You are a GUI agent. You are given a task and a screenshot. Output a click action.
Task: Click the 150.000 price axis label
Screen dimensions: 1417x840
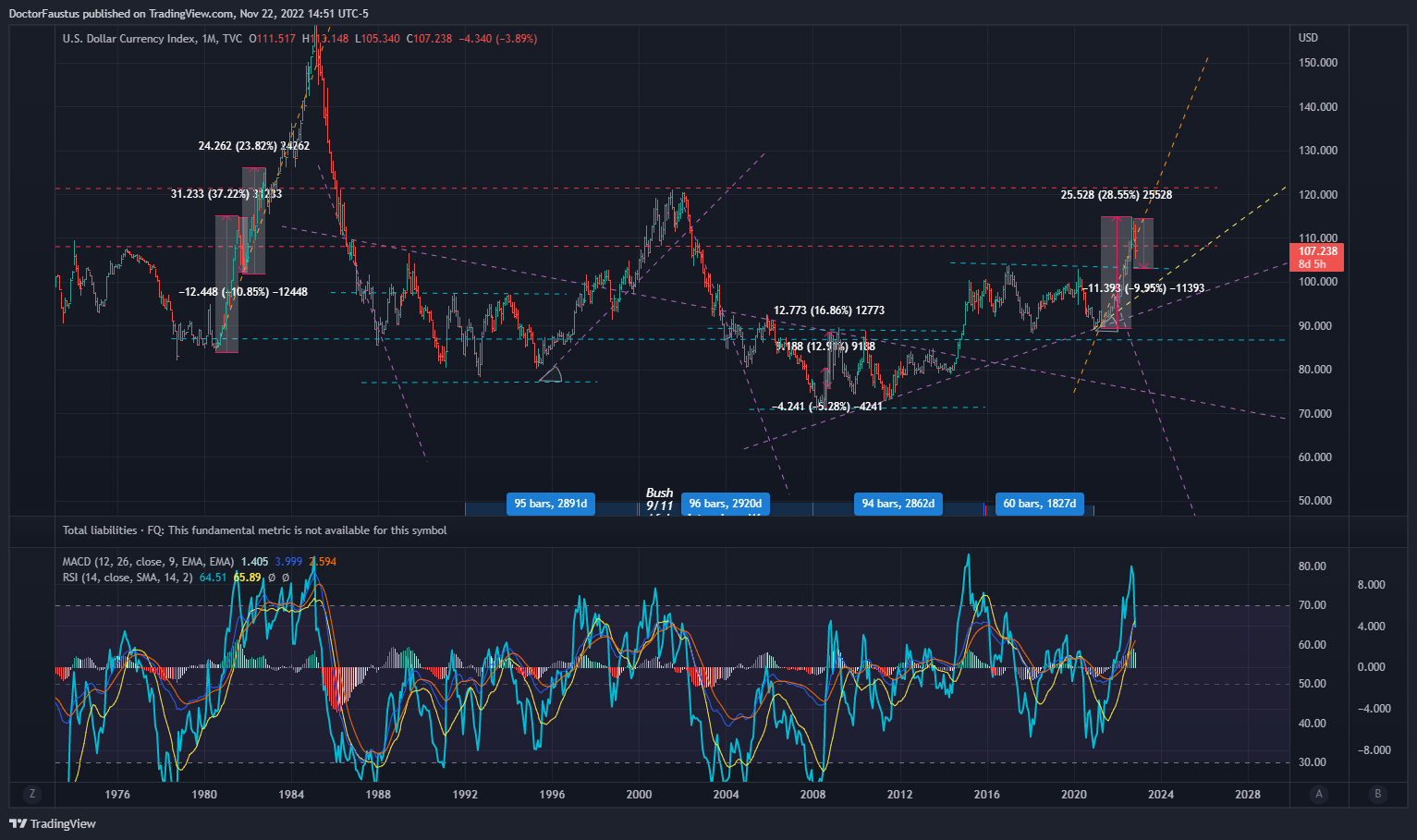pyautogui.click(x=1318, y=63)
